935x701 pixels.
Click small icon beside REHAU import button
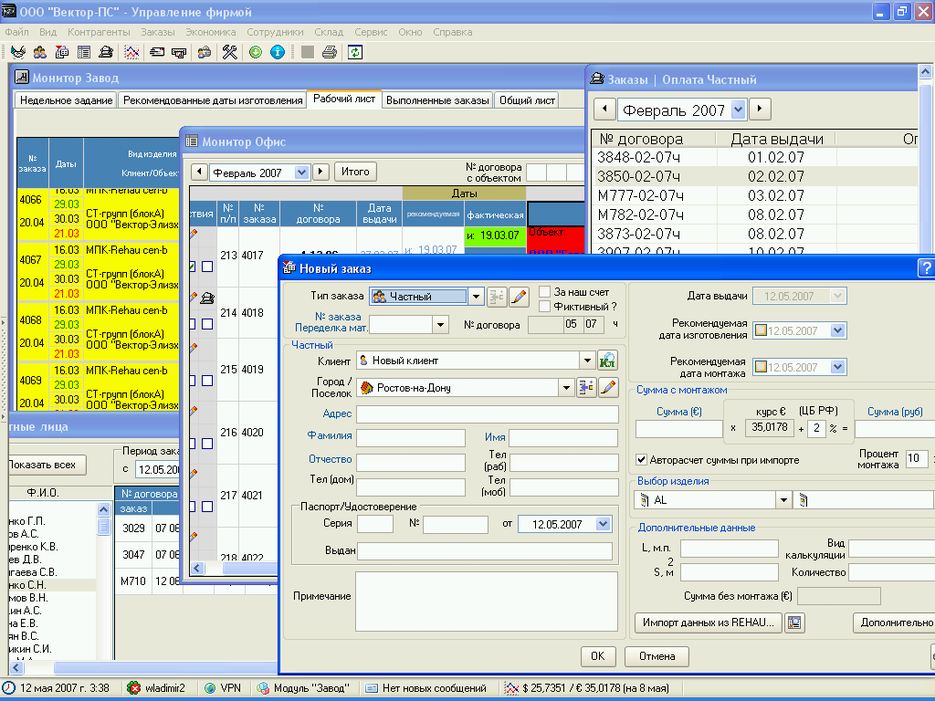click(x=795, y=623)
